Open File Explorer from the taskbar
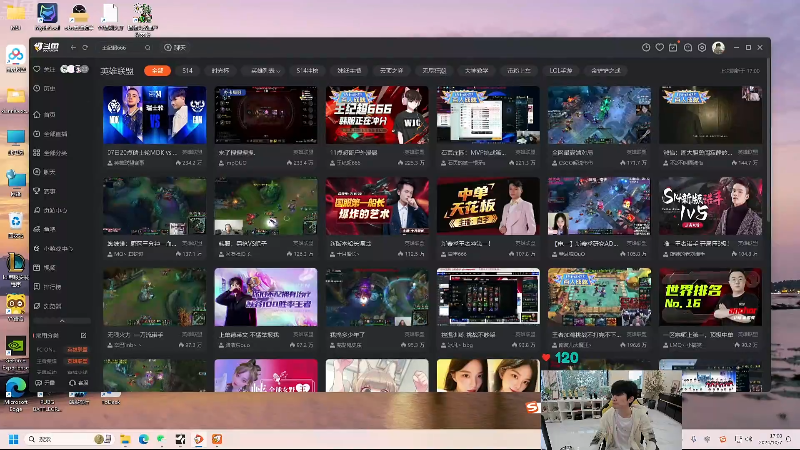The height and width of the screenshot is (450, 800). tap(126, 439)
